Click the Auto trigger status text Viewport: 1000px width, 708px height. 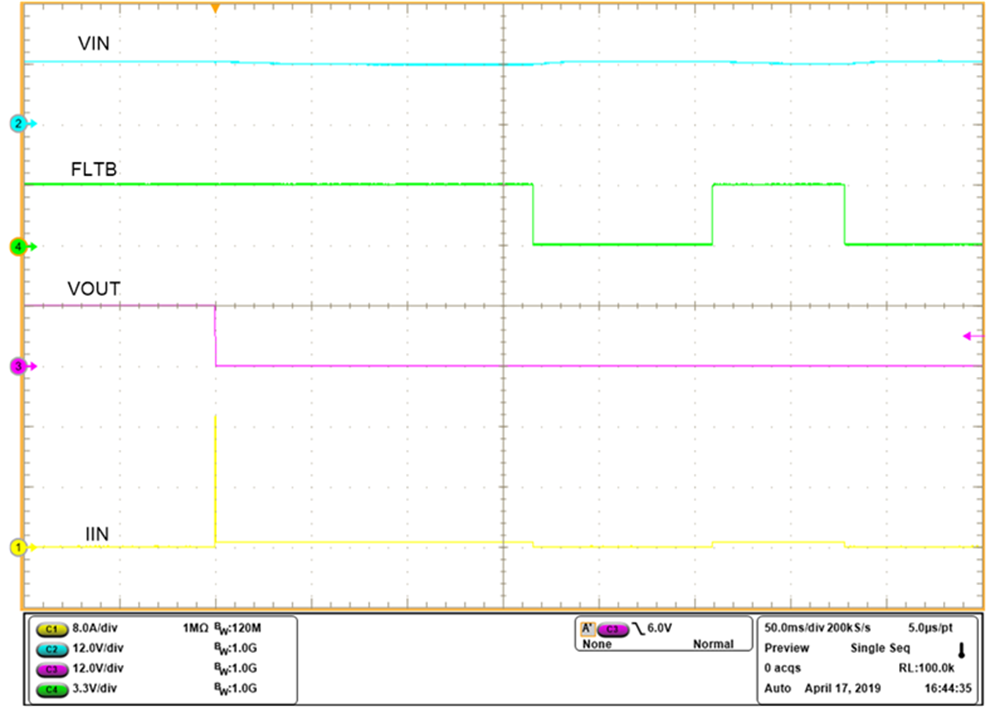tap(777, 688)
